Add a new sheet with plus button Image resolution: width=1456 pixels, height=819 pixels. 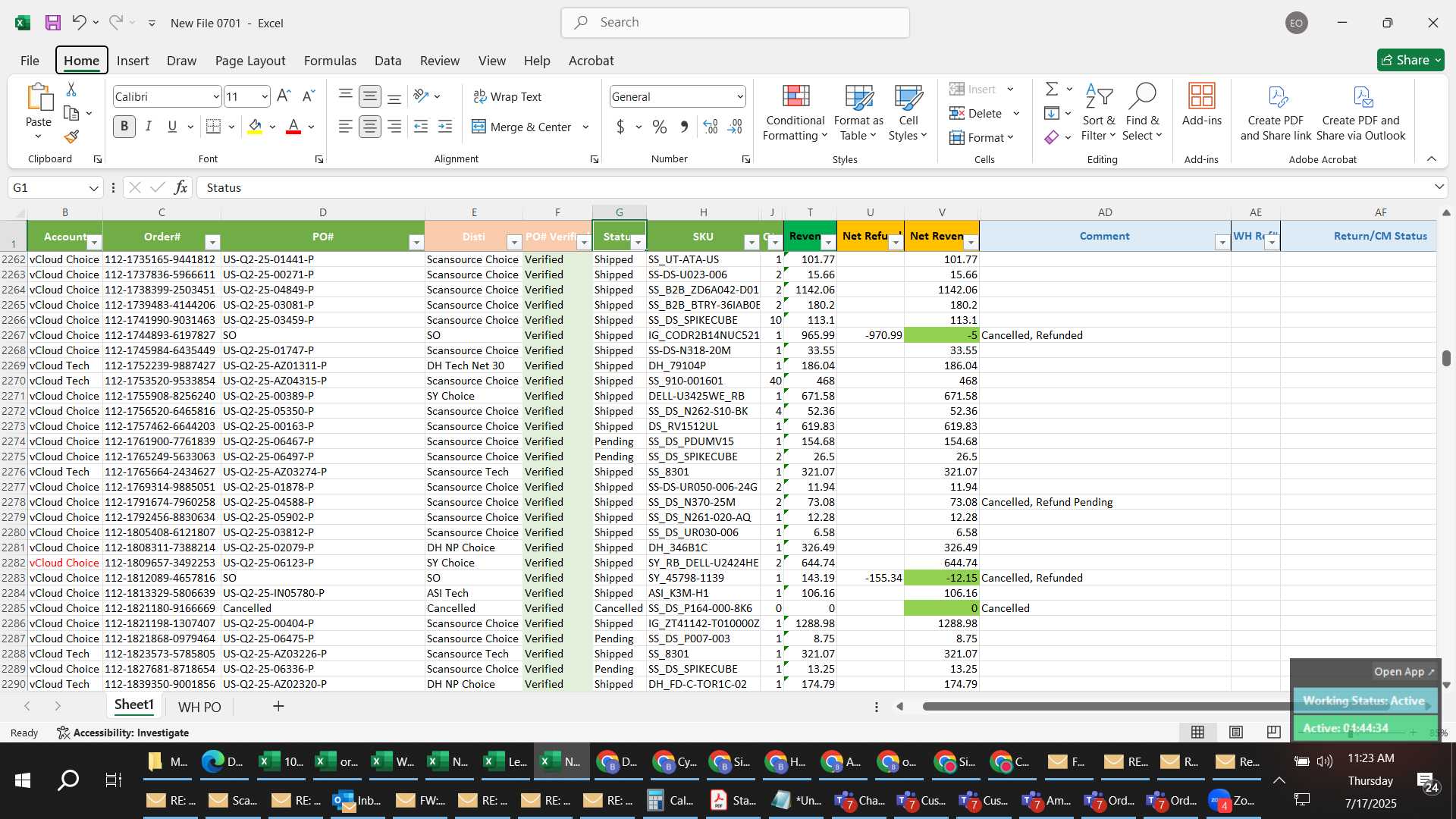click(278, 707)
